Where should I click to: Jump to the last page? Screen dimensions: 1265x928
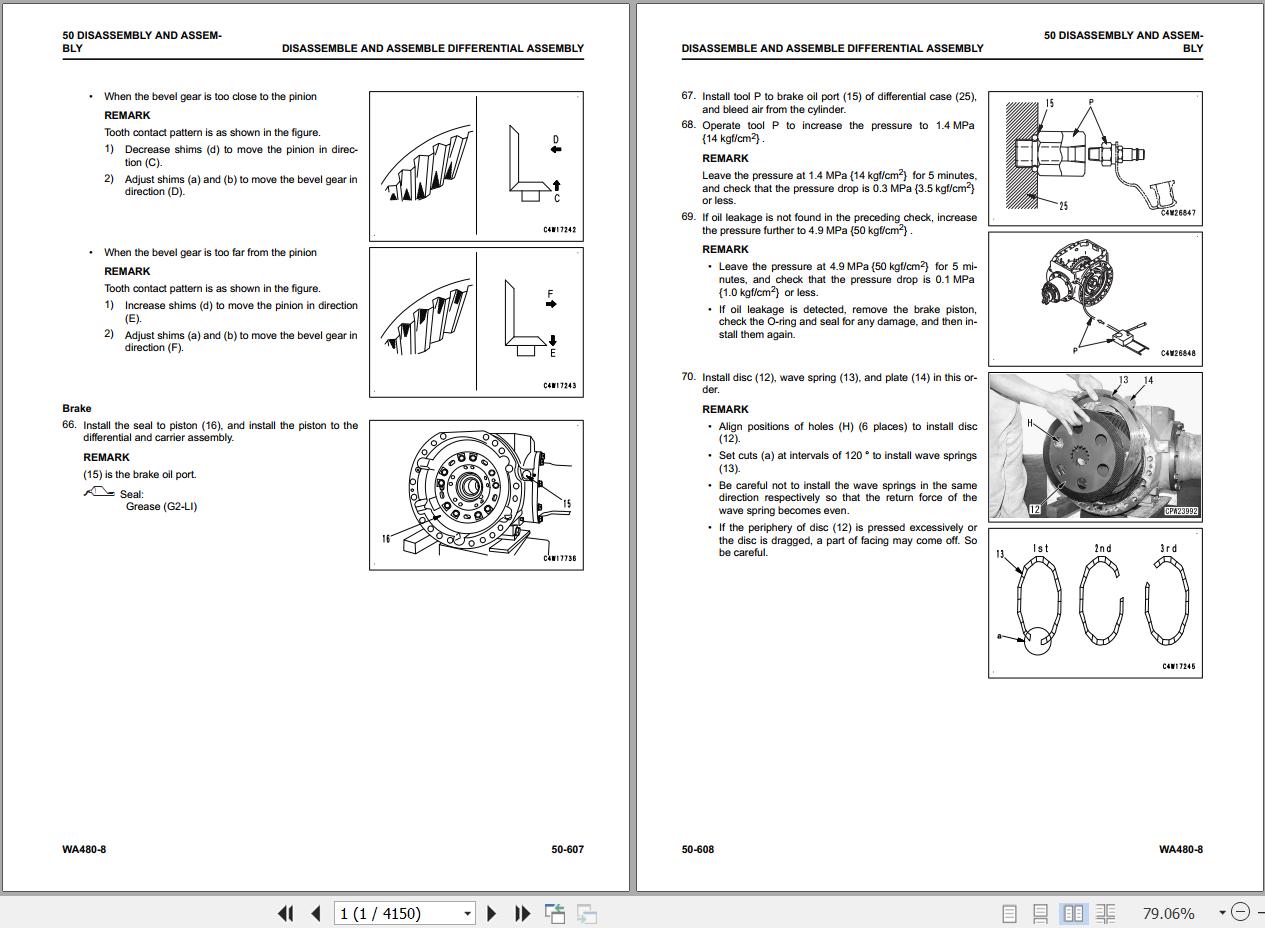click(x=522, y=913)
